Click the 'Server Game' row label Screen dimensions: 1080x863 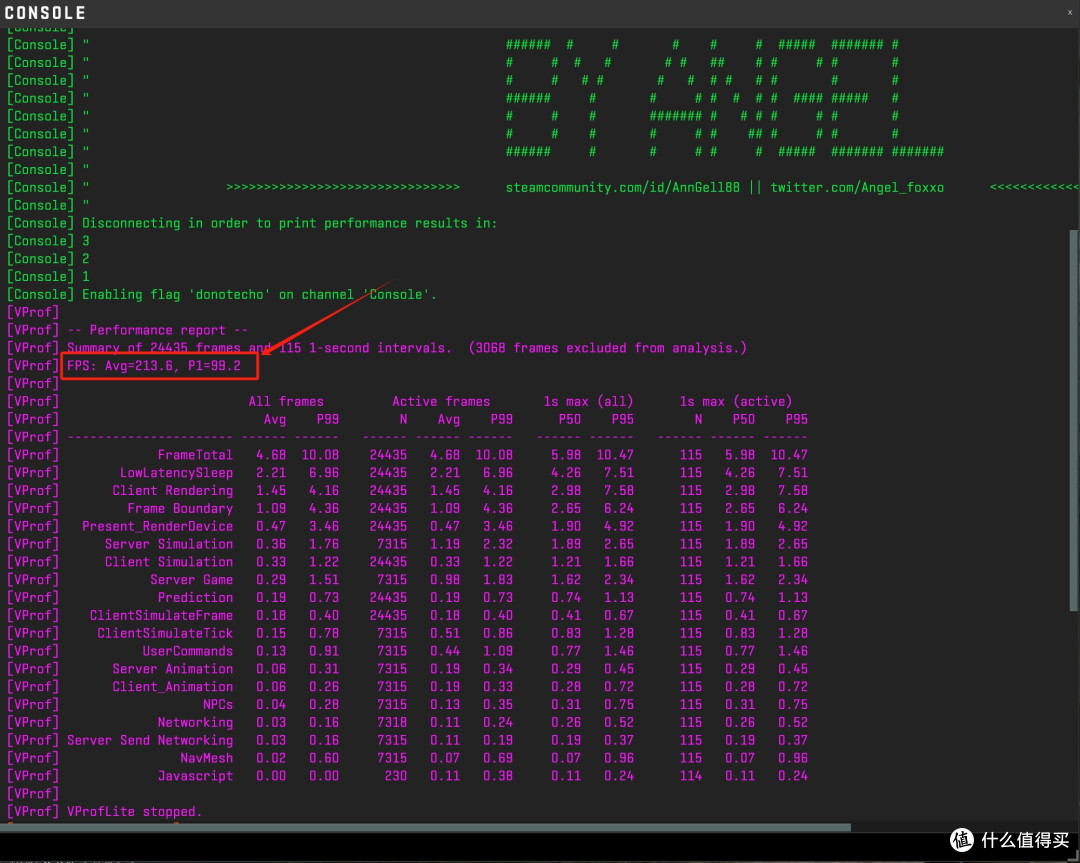pyautogui.click(x=191, y=580)
